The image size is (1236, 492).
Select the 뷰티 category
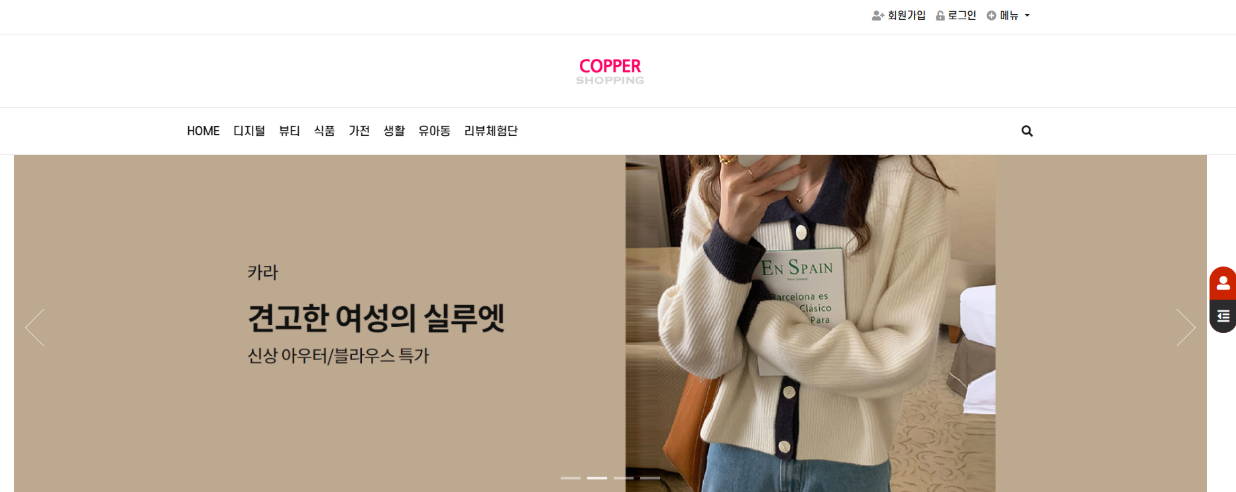click(289, 131)
